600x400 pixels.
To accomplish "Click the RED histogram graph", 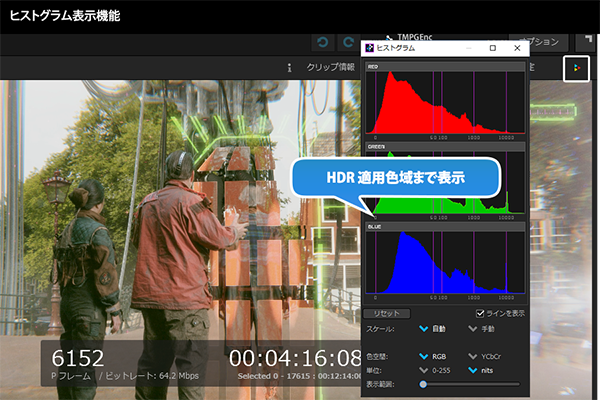I will (x=445, y=103).
